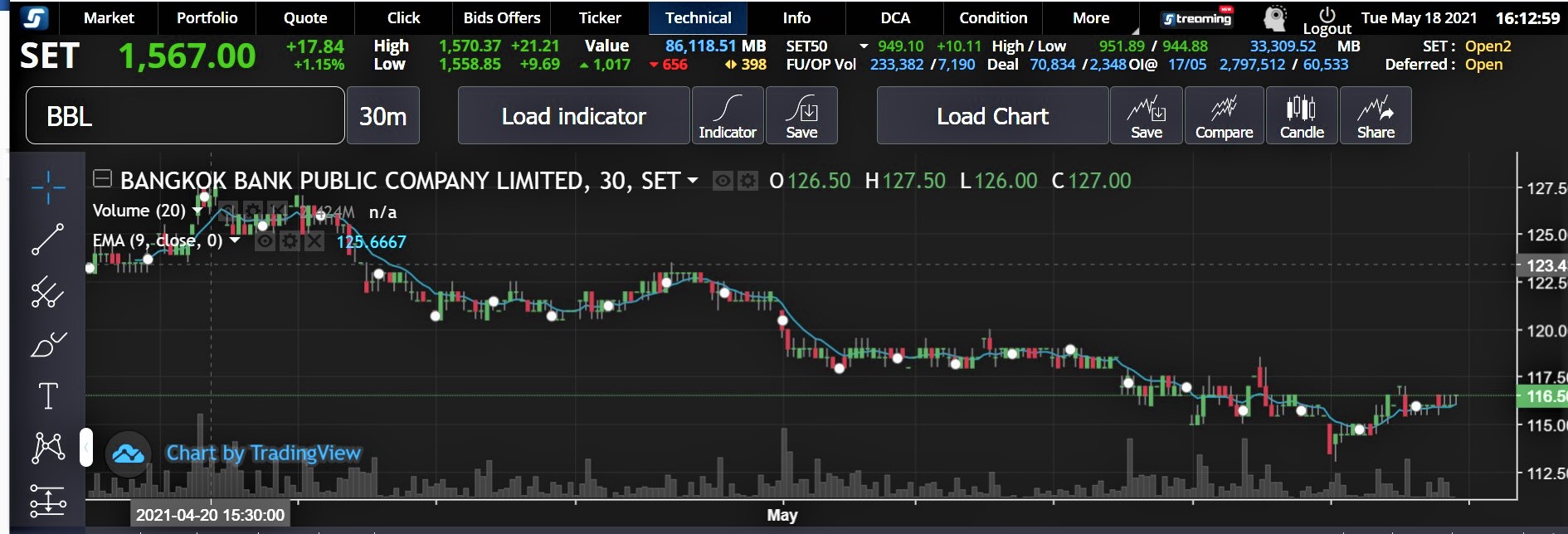Select the crosshair cursor tool
Screen dimensions: 1568x534
click(x=48, y=187)
